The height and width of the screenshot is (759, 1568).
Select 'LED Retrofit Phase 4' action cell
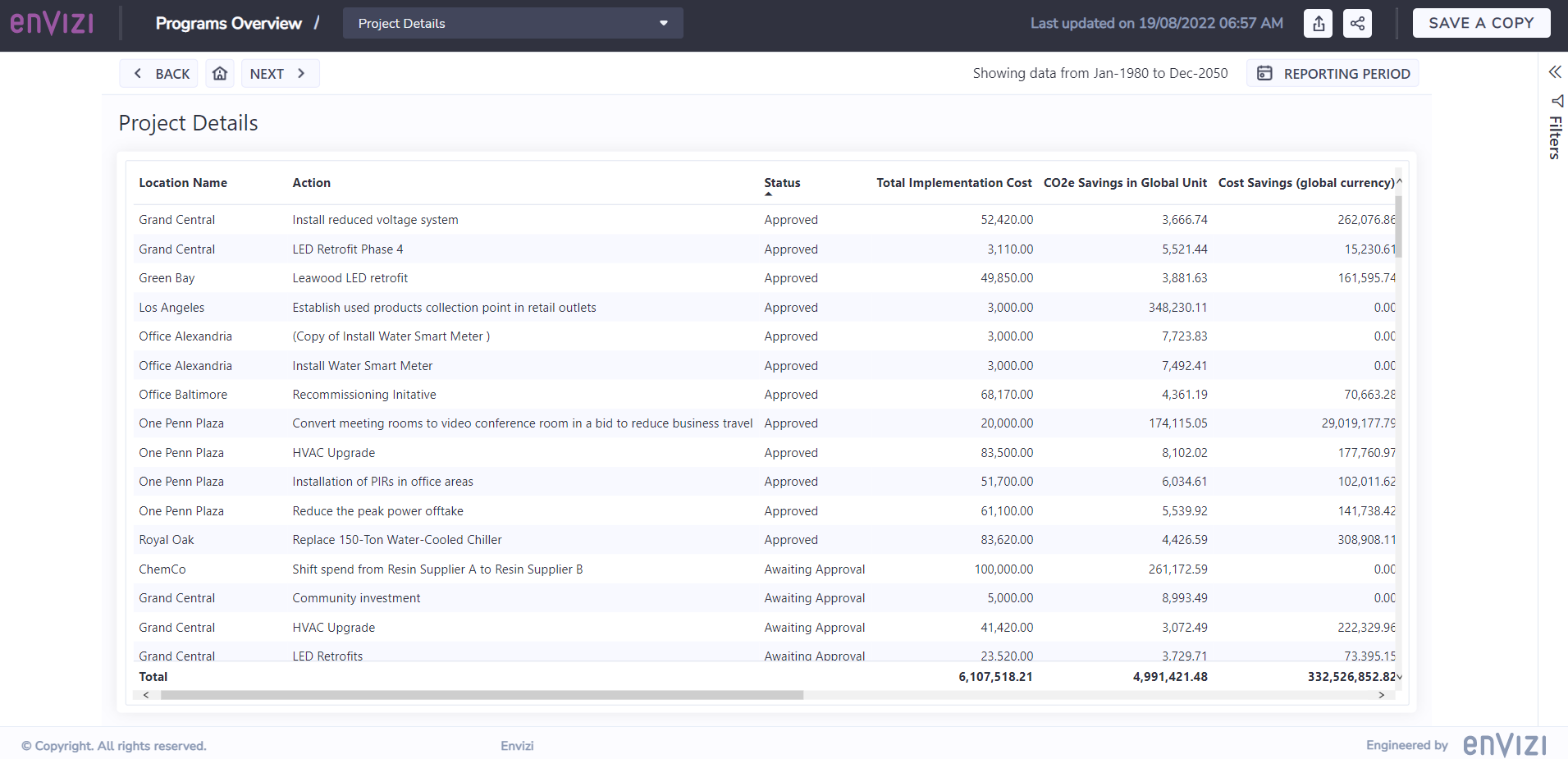[x=348, y=249]
